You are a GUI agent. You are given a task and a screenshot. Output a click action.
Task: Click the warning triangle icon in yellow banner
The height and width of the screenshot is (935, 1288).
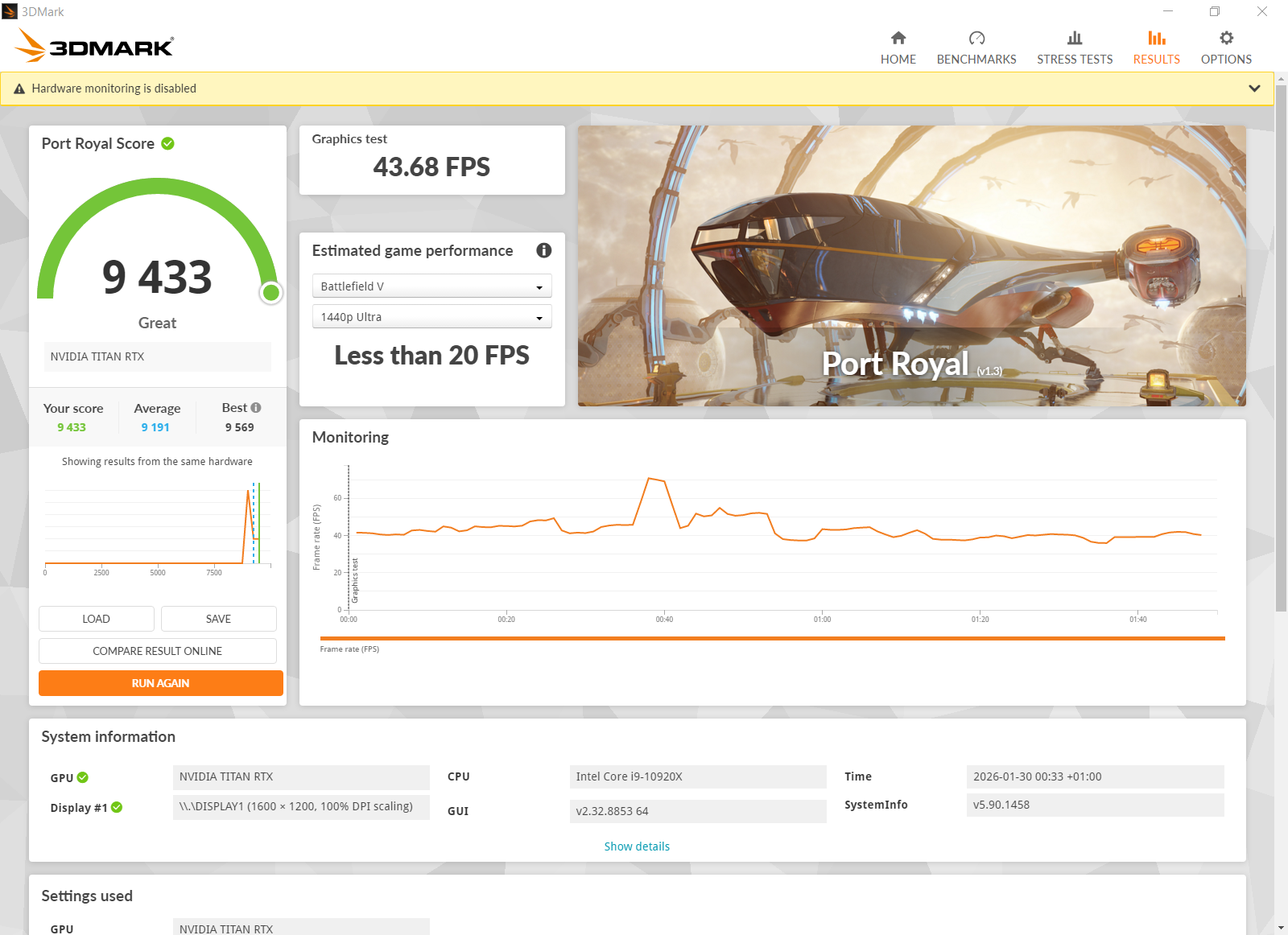coord(19,89)
